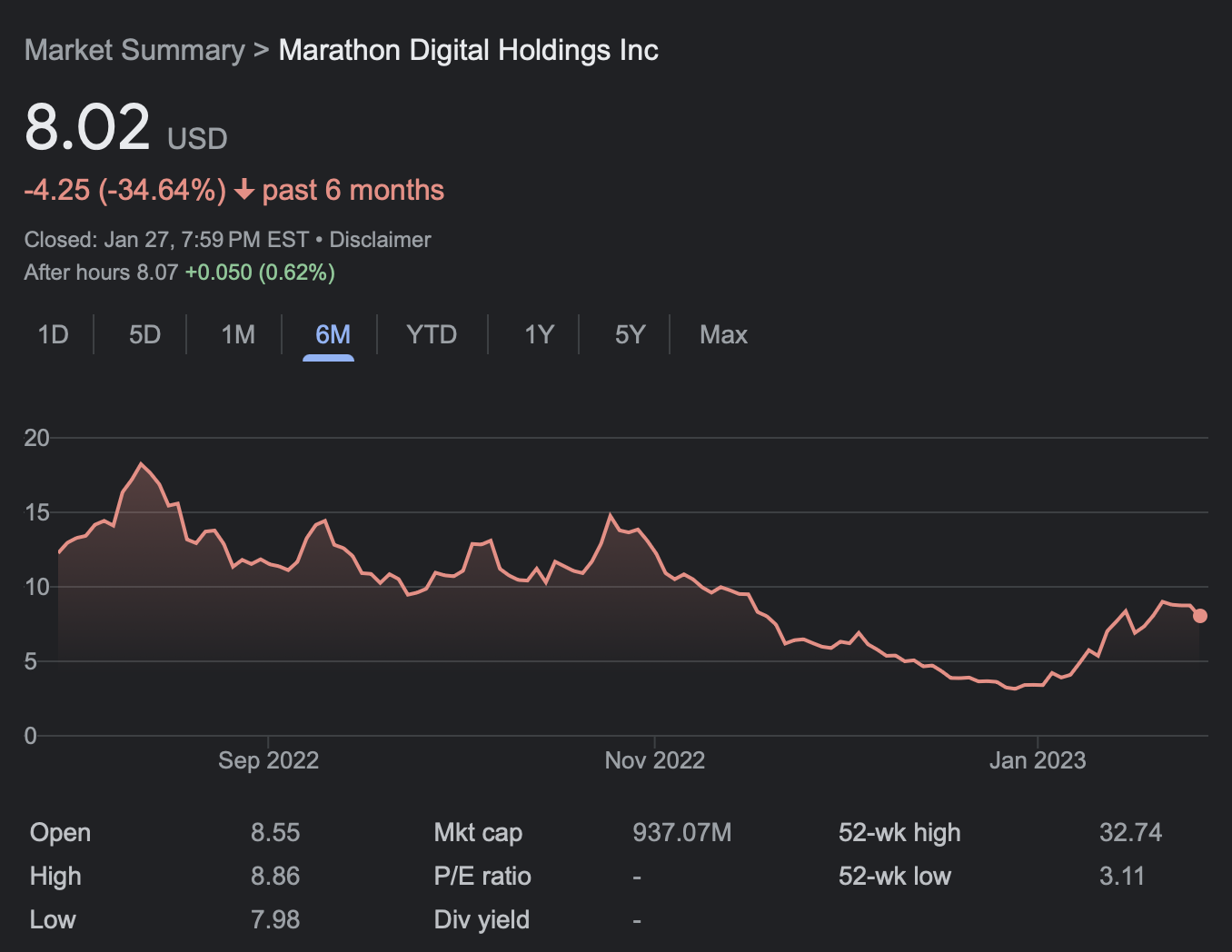Click the Mkt cap value 937.07M
This screenshot has height=952, width=1232.
click(682, 833)
